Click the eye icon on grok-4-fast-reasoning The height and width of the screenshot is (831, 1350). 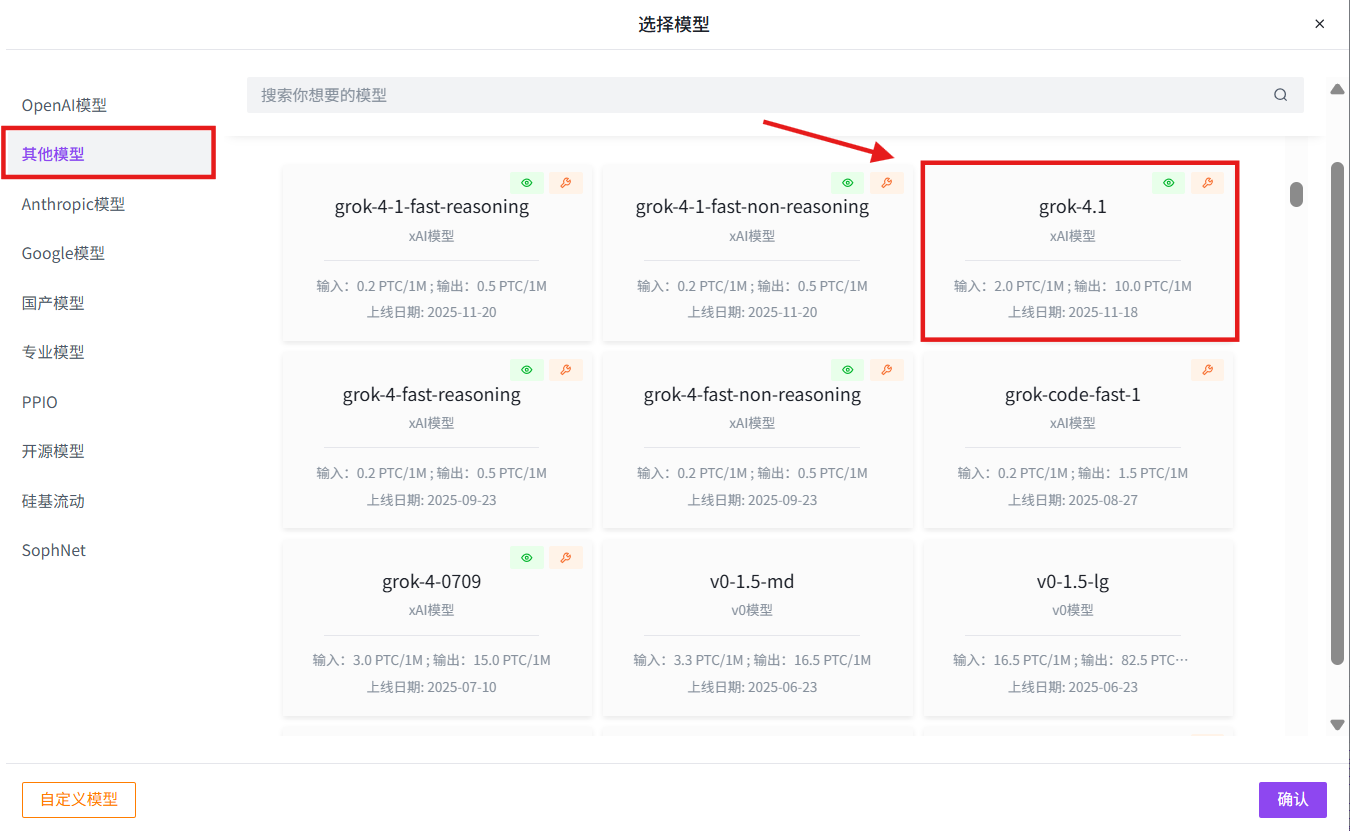[x=527, y=370]
